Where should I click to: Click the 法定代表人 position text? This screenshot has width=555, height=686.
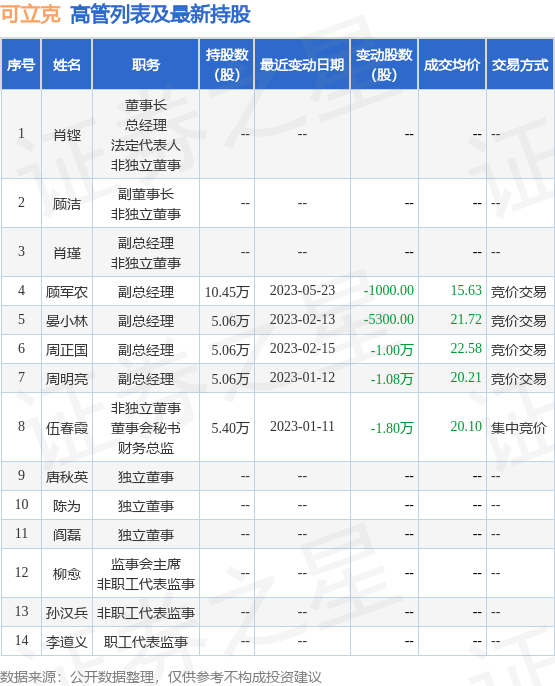tap(146, 145)
